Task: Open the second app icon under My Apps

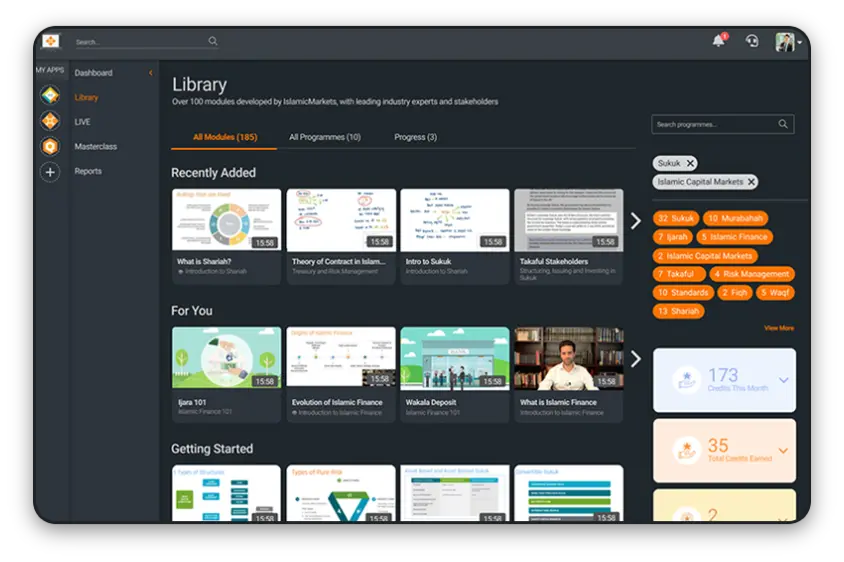Action: (50, 121)
